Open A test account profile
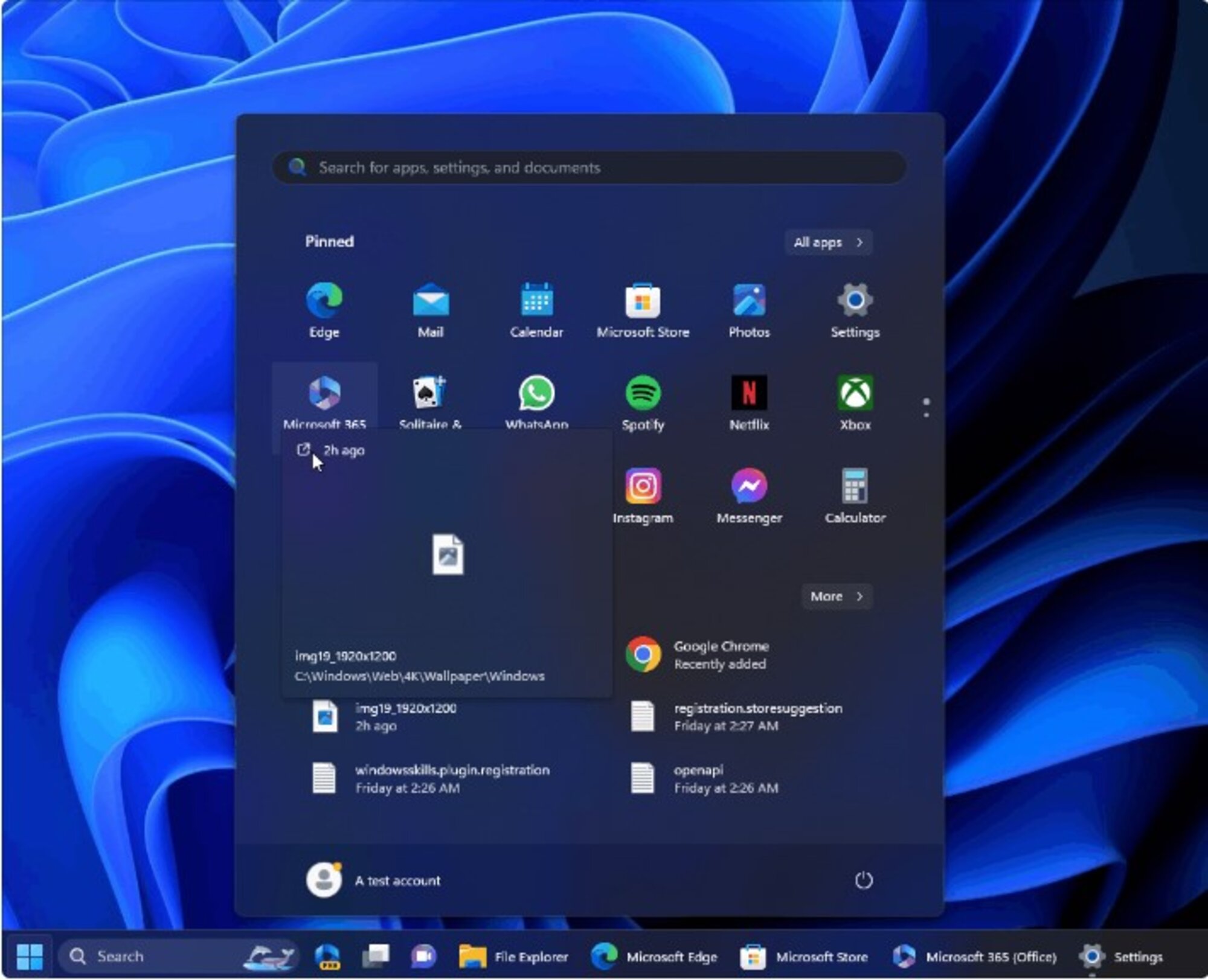1208x980 pixels. click(x=373, y=880)
